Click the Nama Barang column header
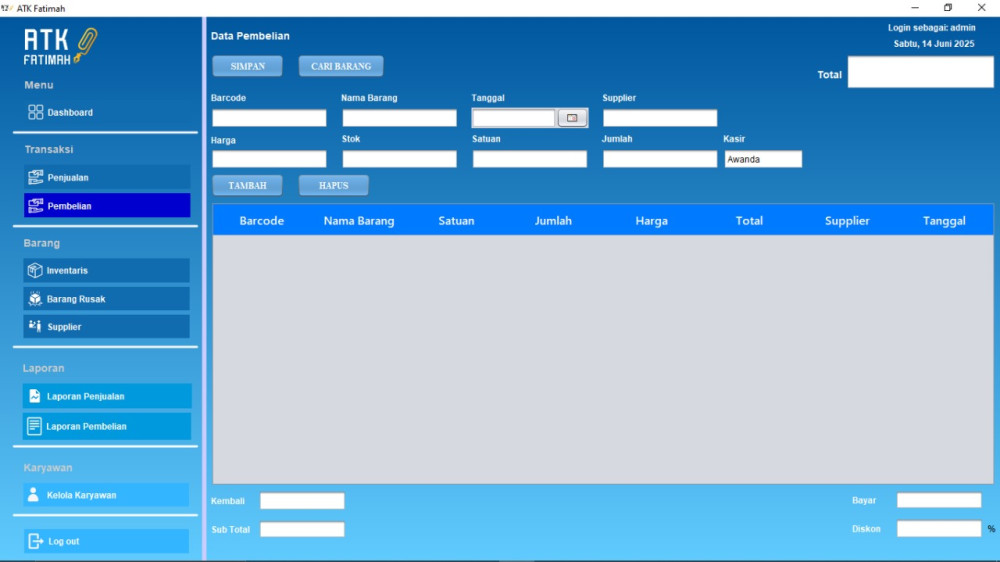 click(x=359, y=221)
